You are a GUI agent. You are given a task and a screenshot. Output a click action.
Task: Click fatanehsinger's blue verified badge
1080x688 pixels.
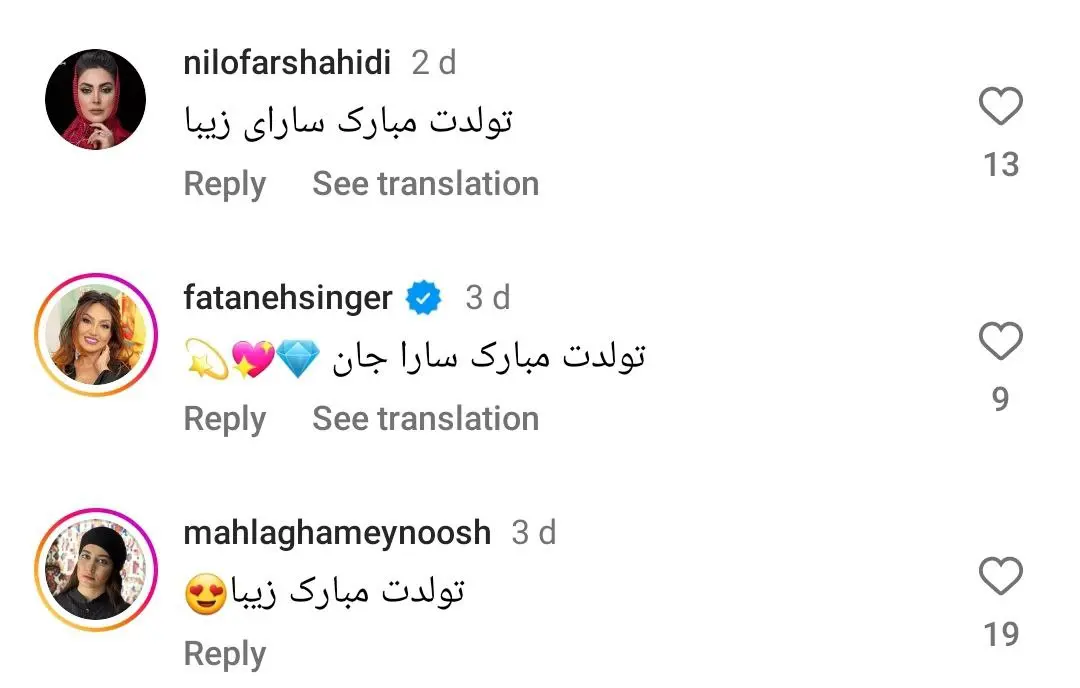coord(424,298)
